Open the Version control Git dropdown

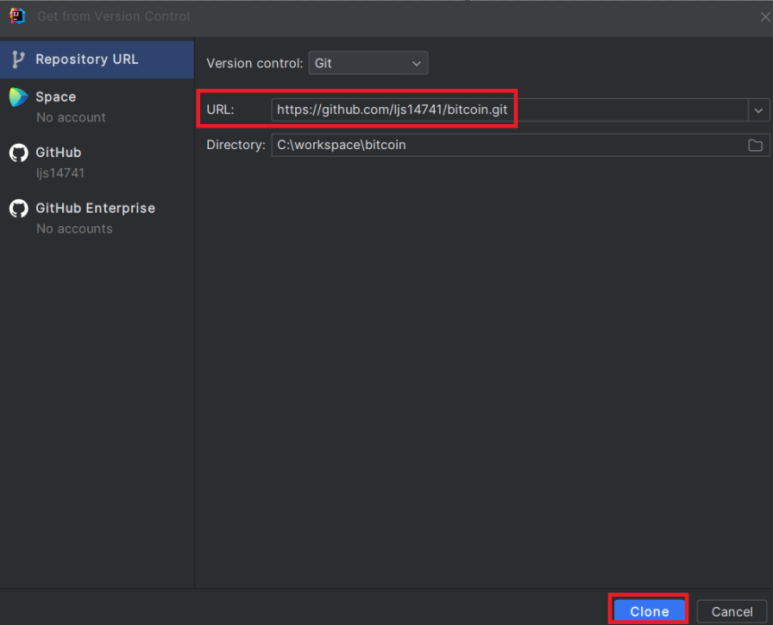(368, 63)
